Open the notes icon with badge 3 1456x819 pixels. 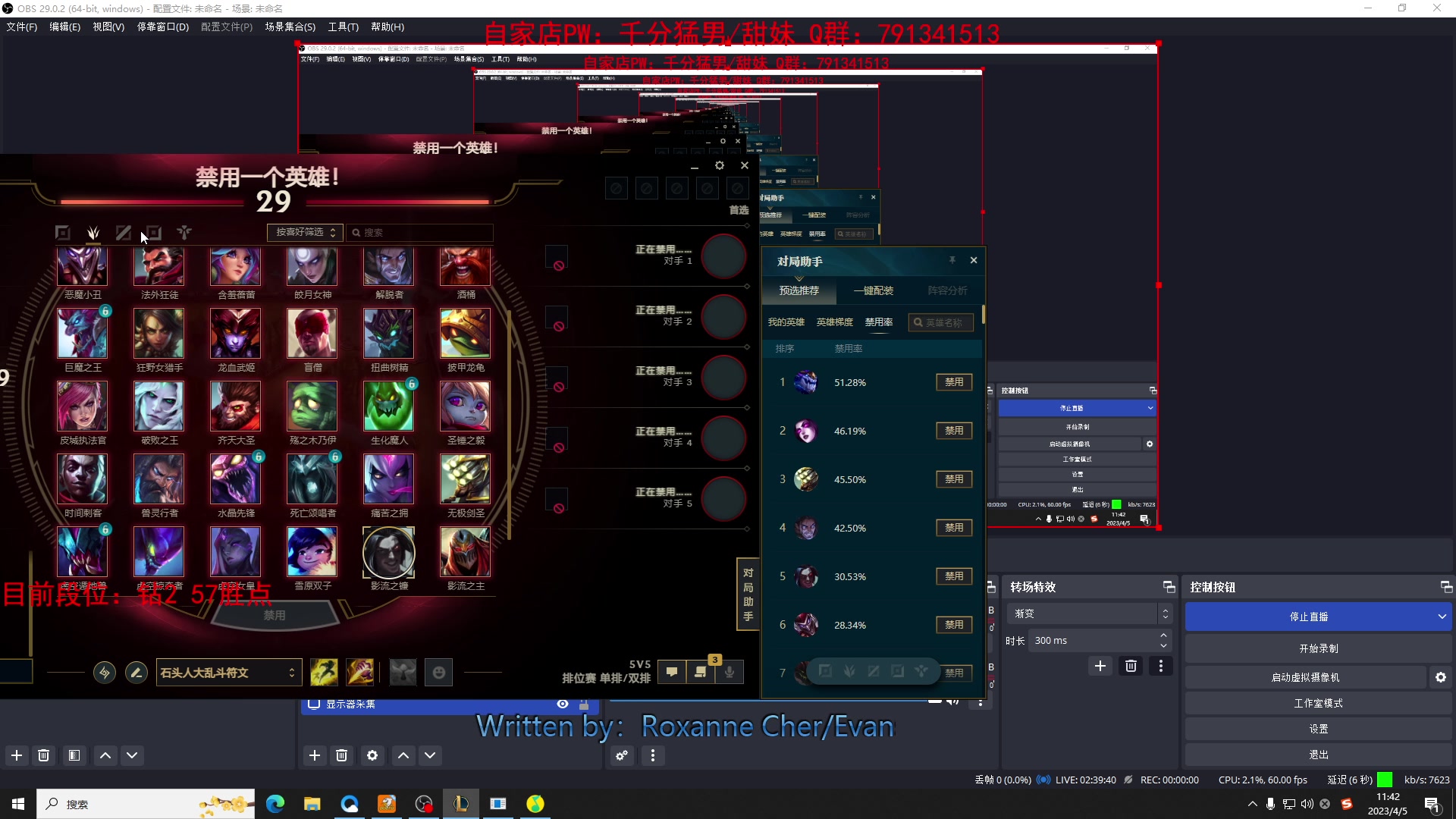(701, 672)
